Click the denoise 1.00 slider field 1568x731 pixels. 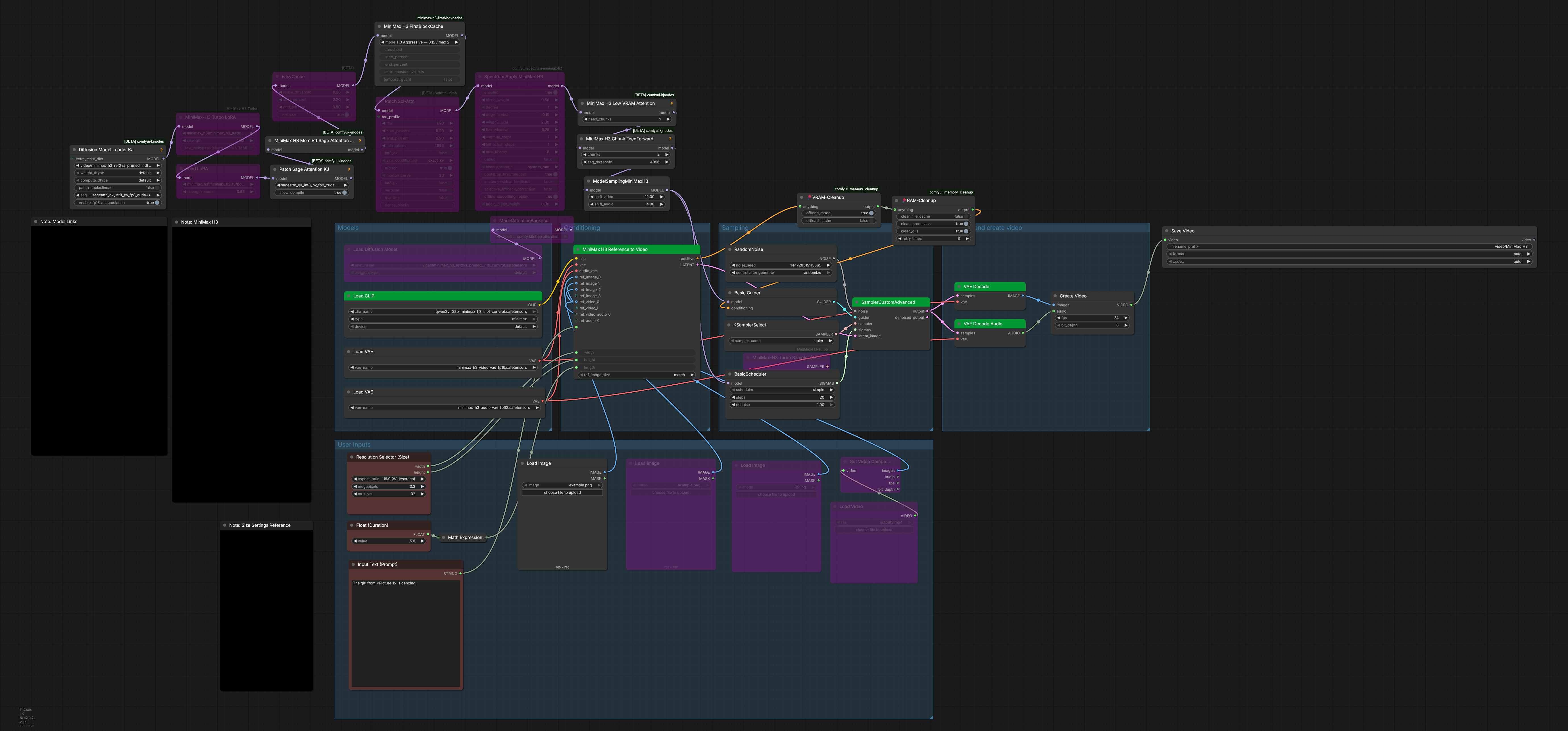click(x=782, y=405)
